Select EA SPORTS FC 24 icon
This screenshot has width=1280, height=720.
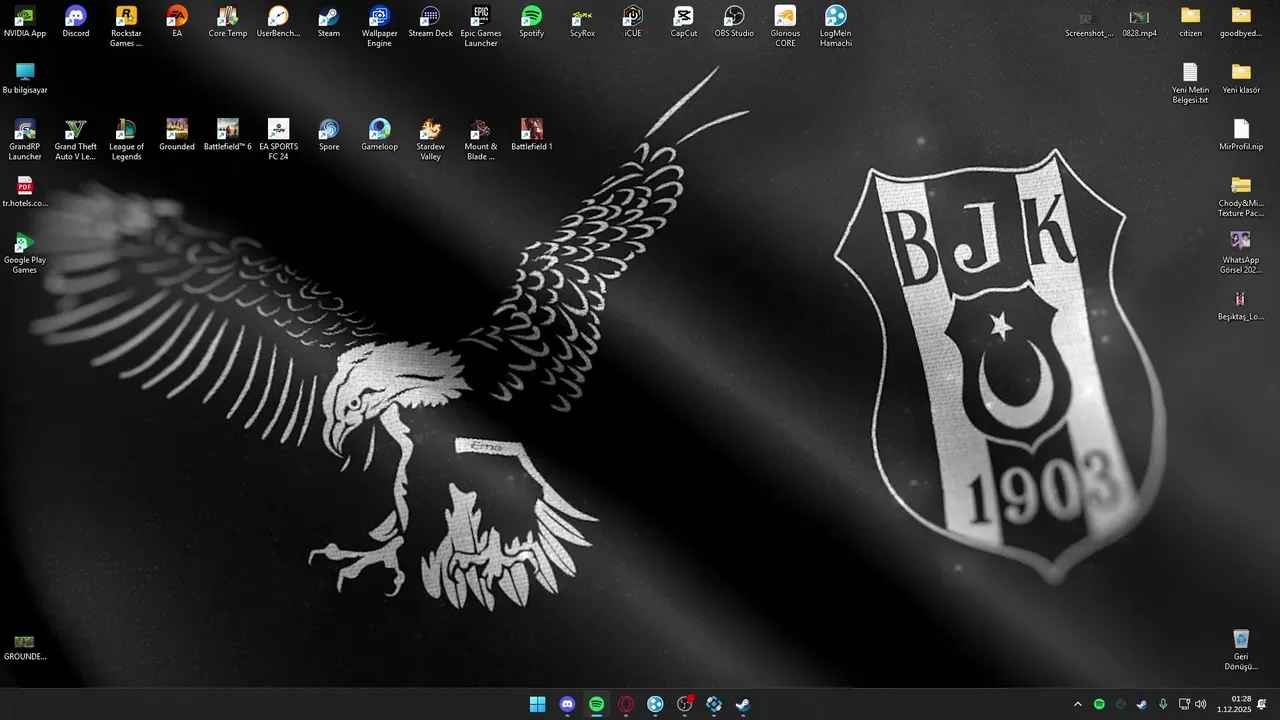coord(278,140)
